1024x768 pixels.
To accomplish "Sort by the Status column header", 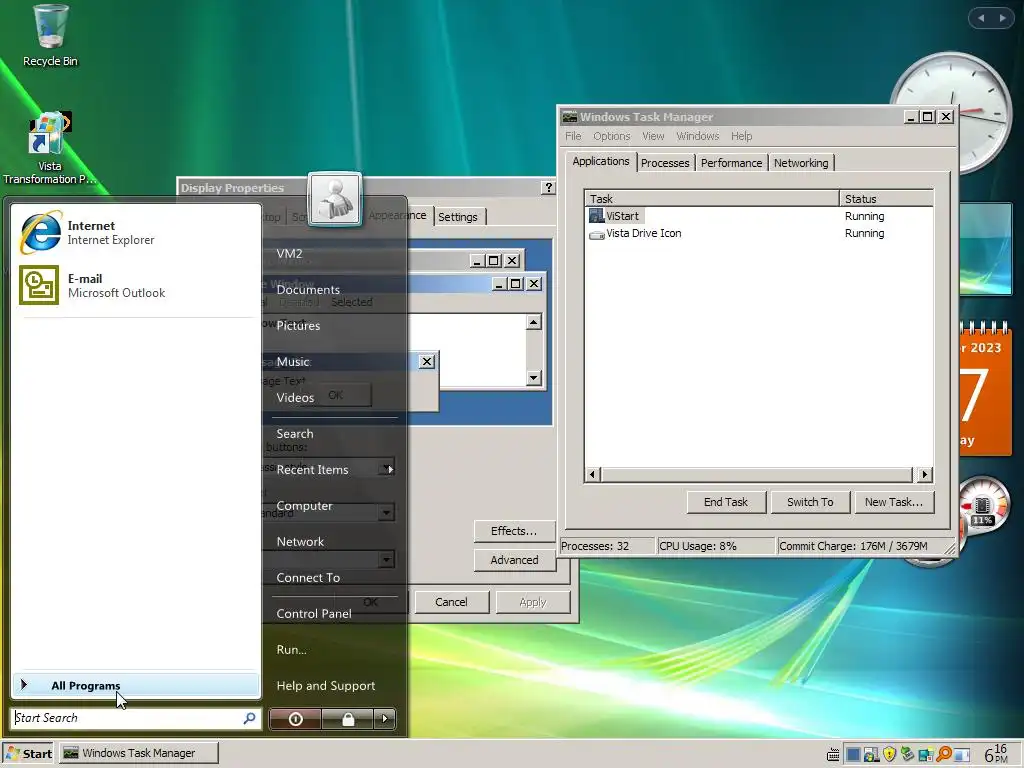I will click(886, 199).
